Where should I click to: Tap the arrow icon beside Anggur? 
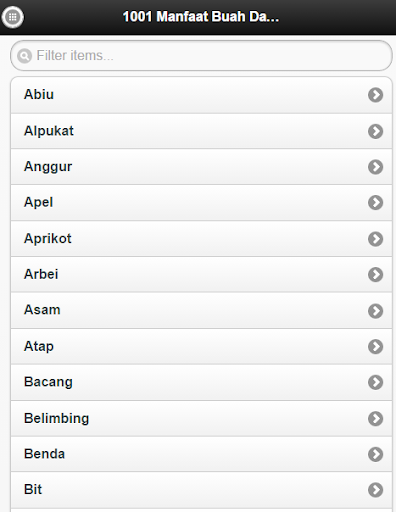(375, 167)
